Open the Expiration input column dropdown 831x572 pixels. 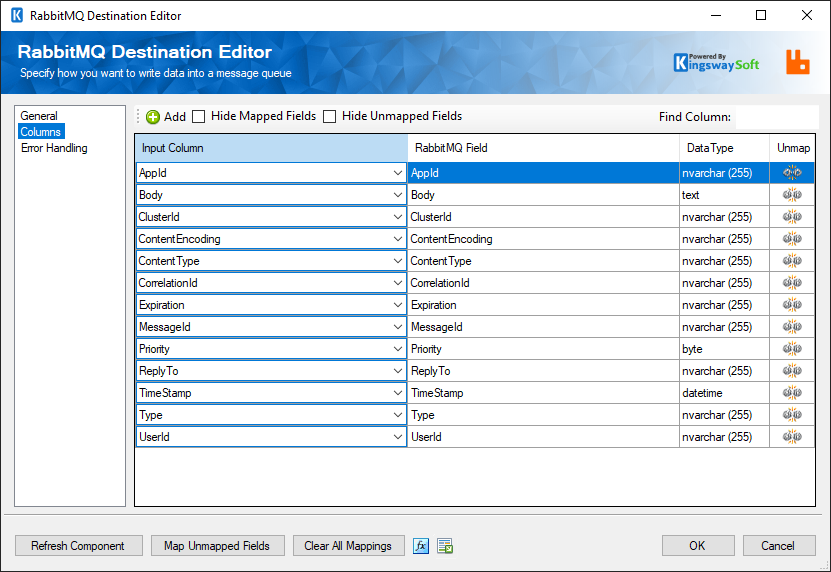click(397, 305)
